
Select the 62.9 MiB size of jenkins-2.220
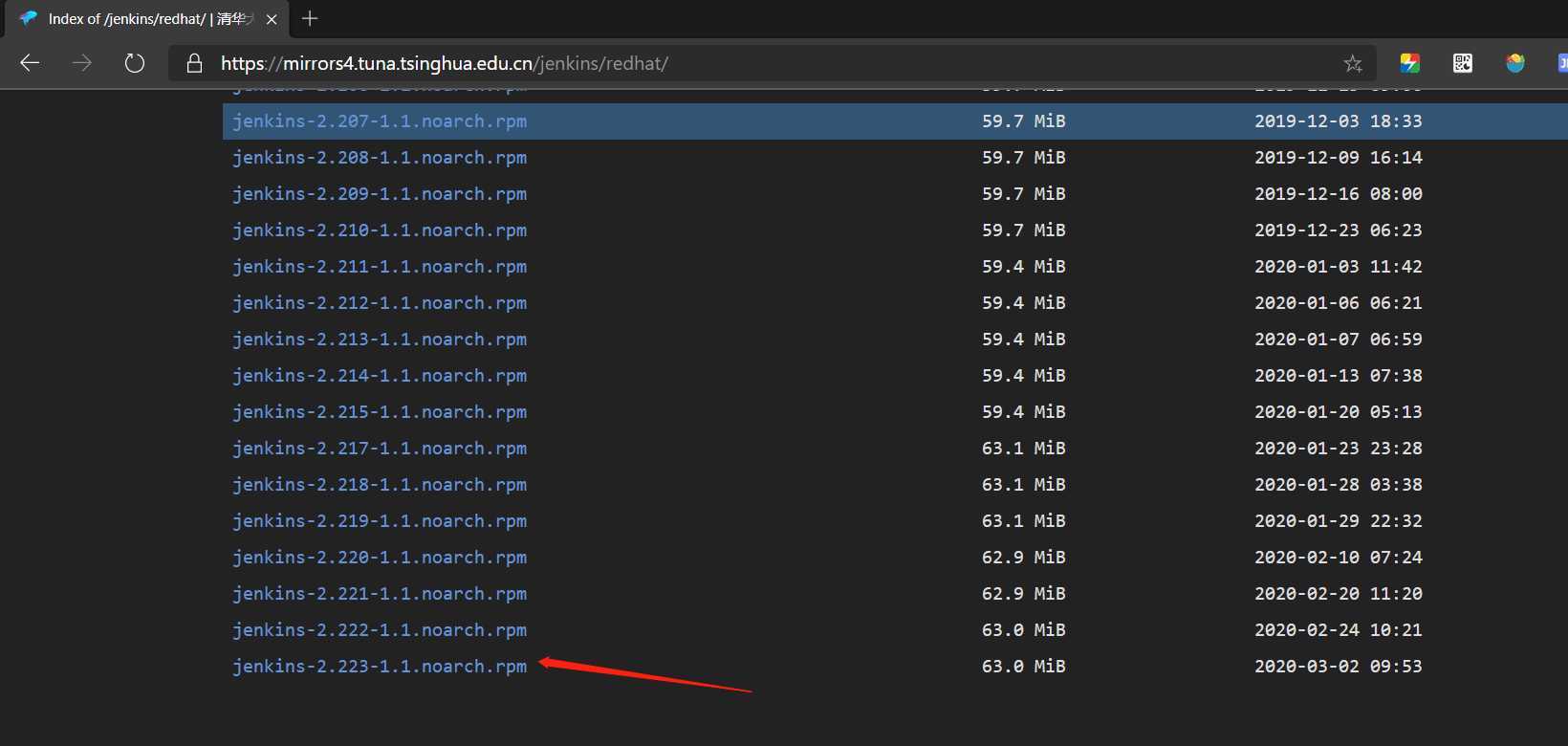tap(1024, 558)
